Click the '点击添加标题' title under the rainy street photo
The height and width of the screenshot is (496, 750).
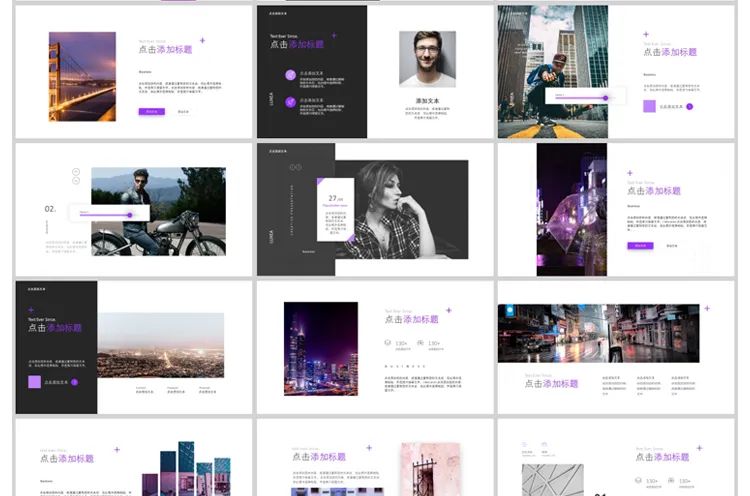click(x=551, y=384)
